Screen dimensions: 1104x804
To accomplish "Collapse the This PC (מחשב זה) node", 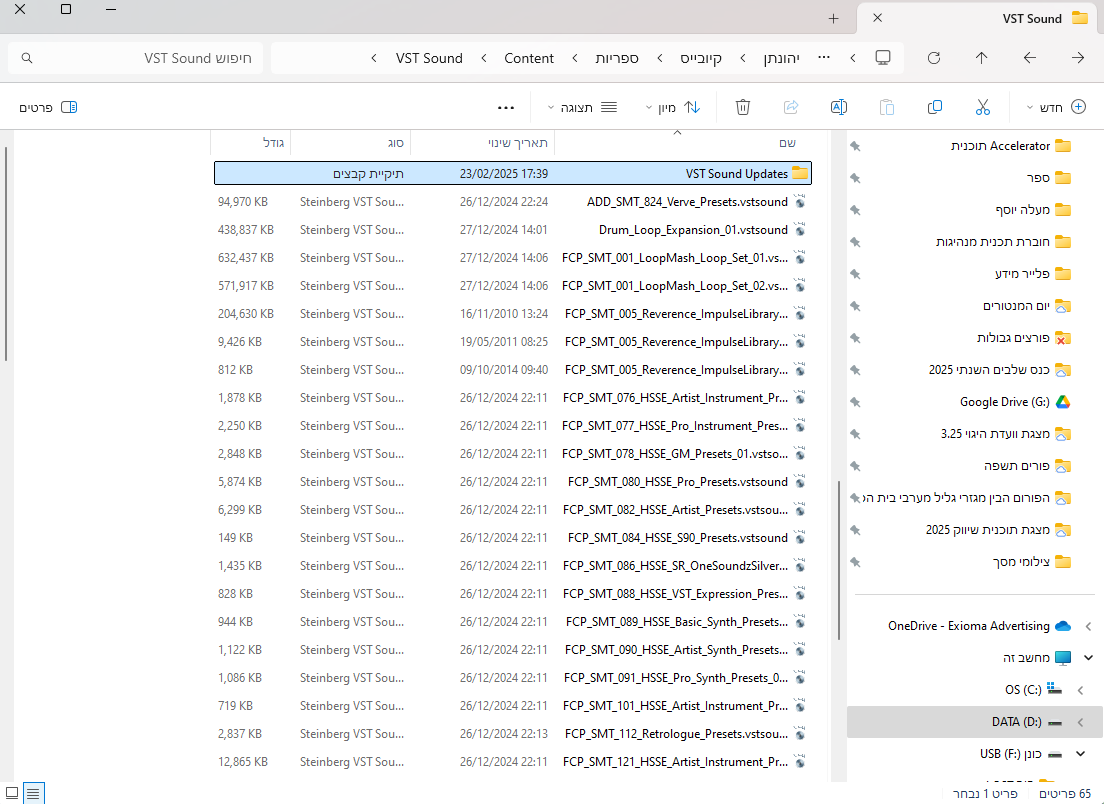I will click(1089, 658).
